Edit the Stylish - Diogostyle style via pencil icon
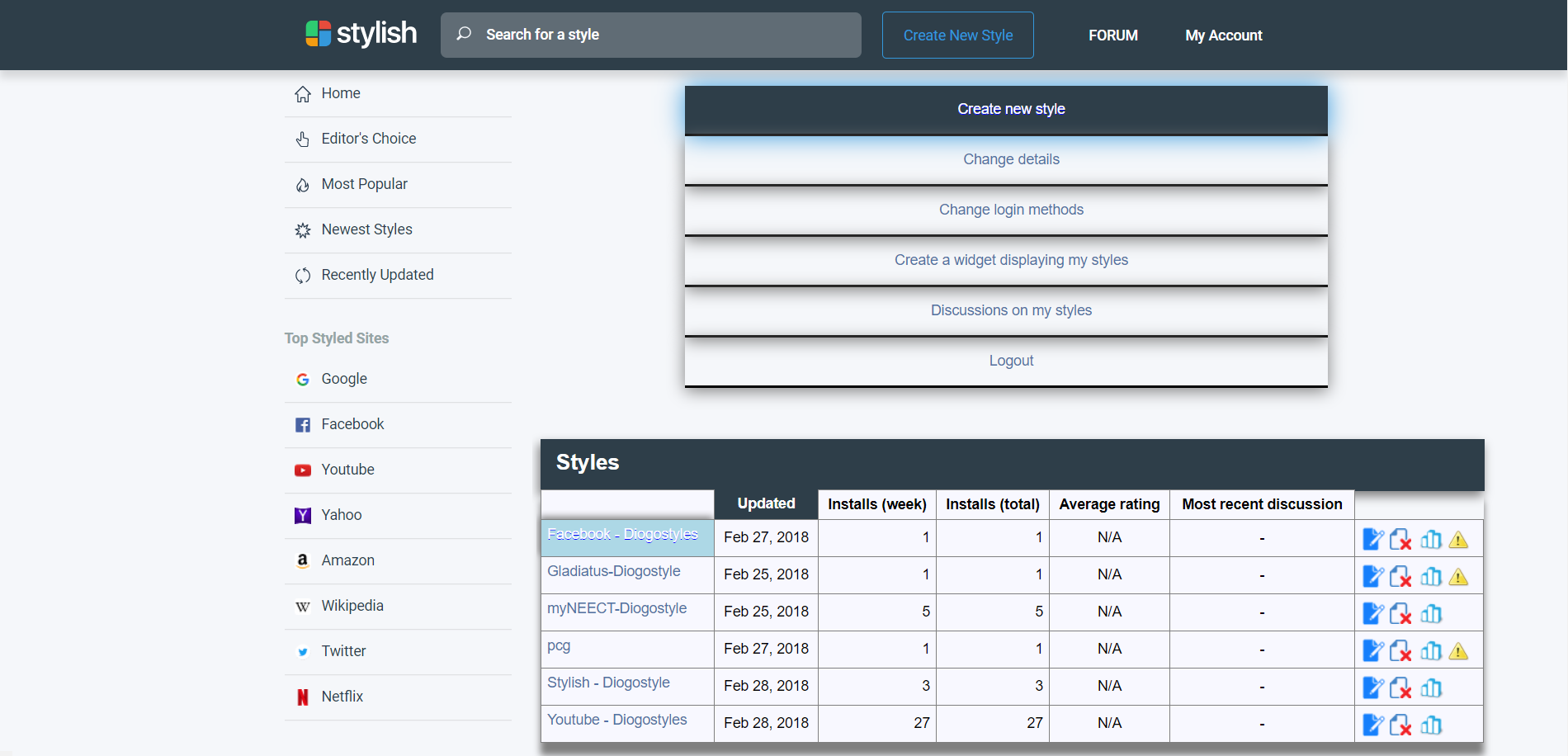This screenshot has height=756, width=1568. [1373, 687]
